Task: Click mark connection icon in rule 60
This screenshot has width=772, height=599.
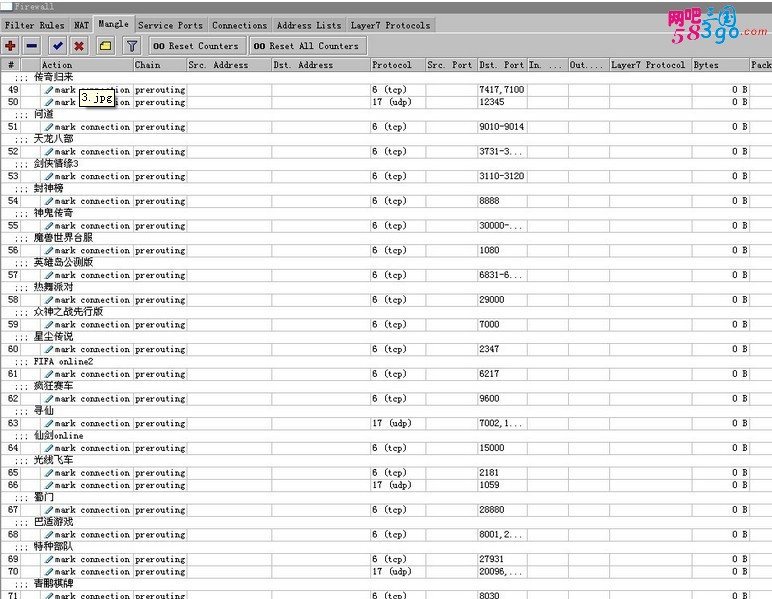Action: (x=48, y=349)
